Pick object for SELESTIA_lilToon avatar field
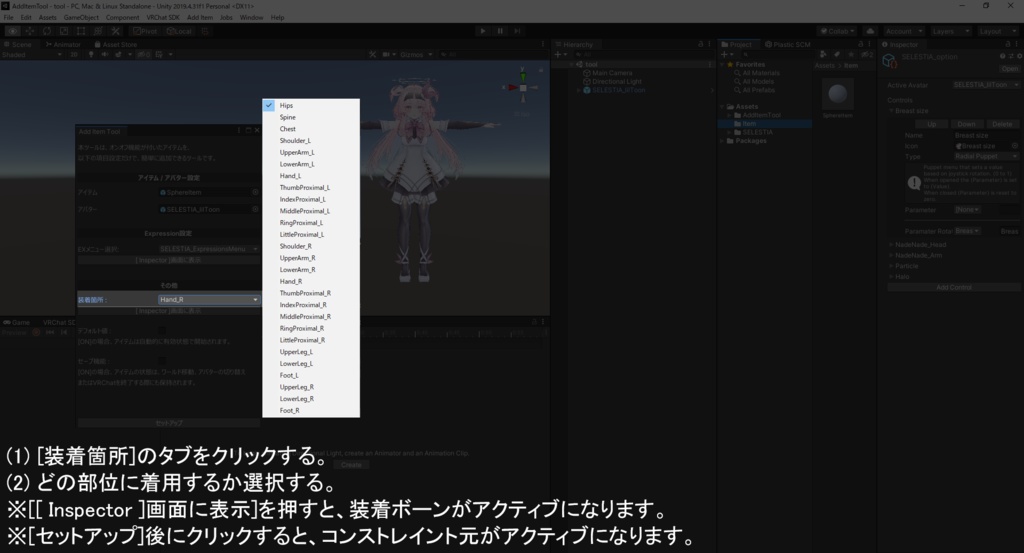Viewport: 1024px width, 553px height. (255, 210)
